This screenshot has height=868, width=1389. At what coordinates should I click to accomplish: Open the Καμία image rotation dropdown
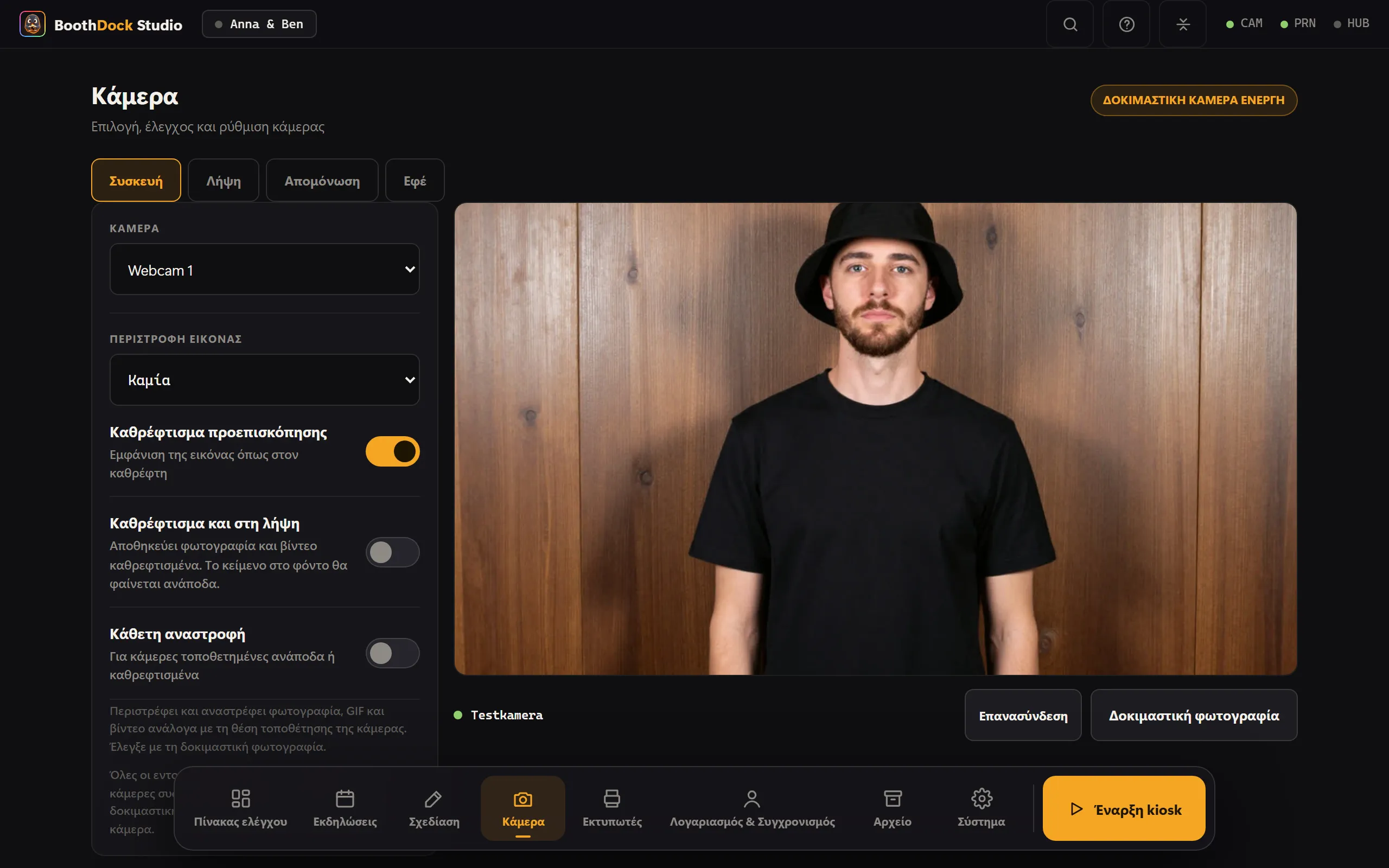click(265, 379)
